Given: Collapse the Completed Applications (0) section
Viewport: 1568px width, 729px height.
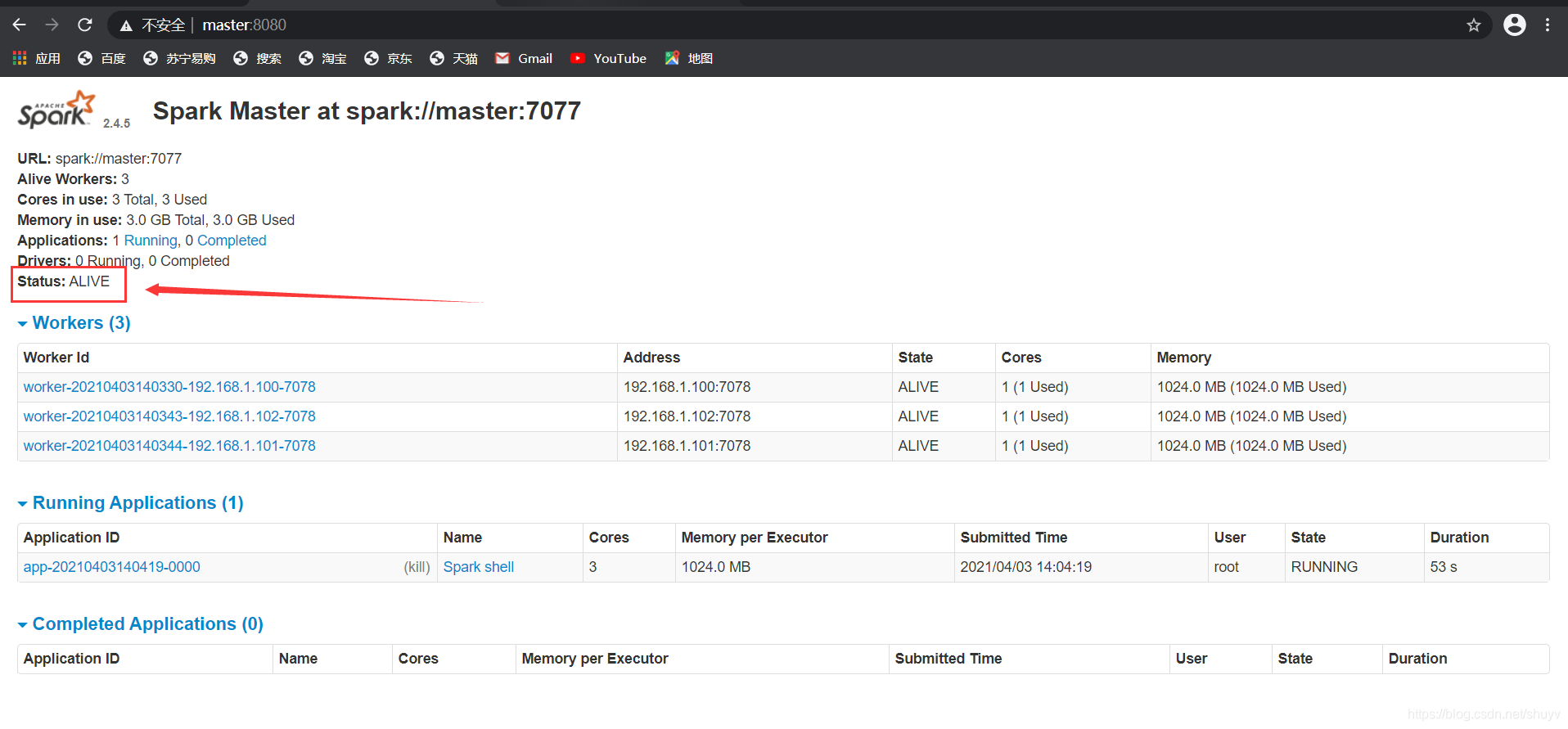Looking at the screenshot, I should 141,624.
